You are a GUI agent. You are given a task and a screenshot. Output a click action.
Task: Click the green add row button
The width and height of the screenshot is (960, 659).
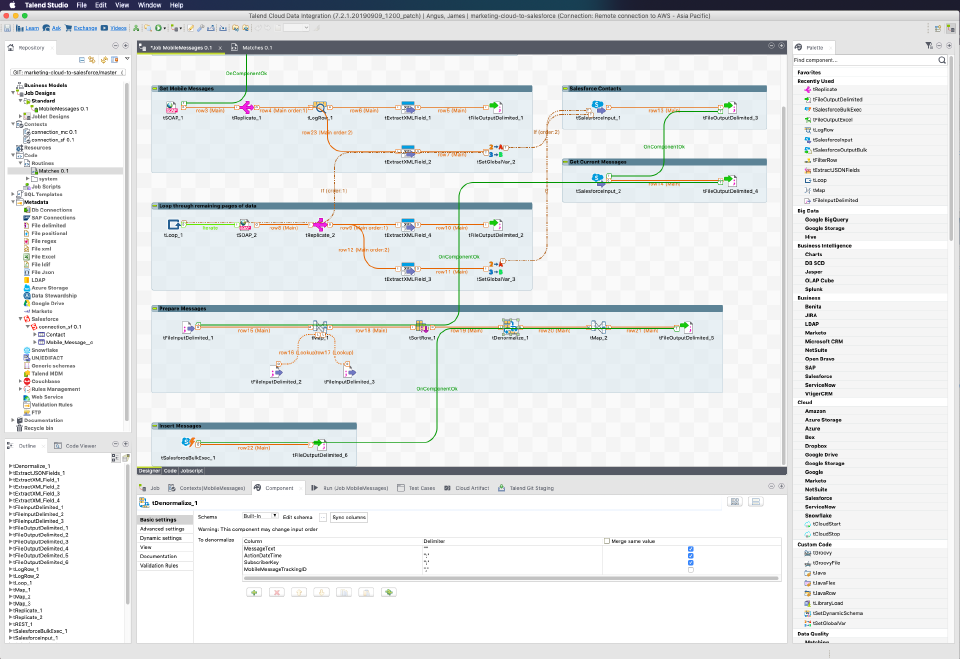point(253,593)
